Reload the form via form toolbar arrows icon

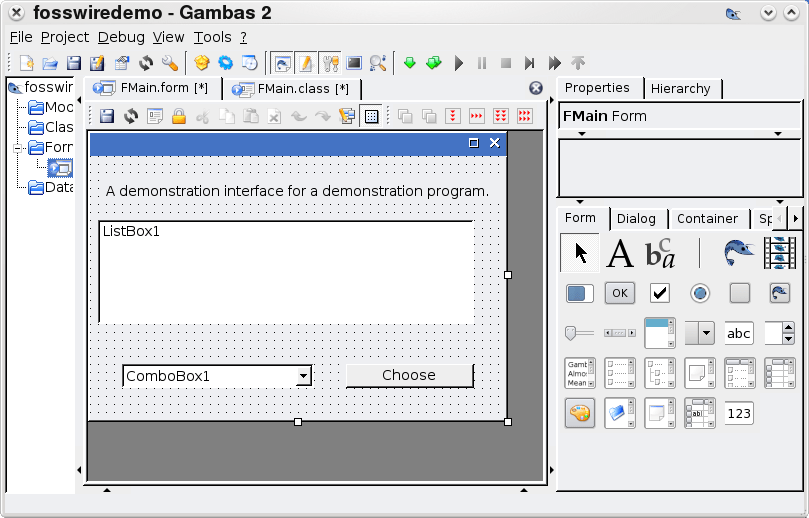[131, 116]
